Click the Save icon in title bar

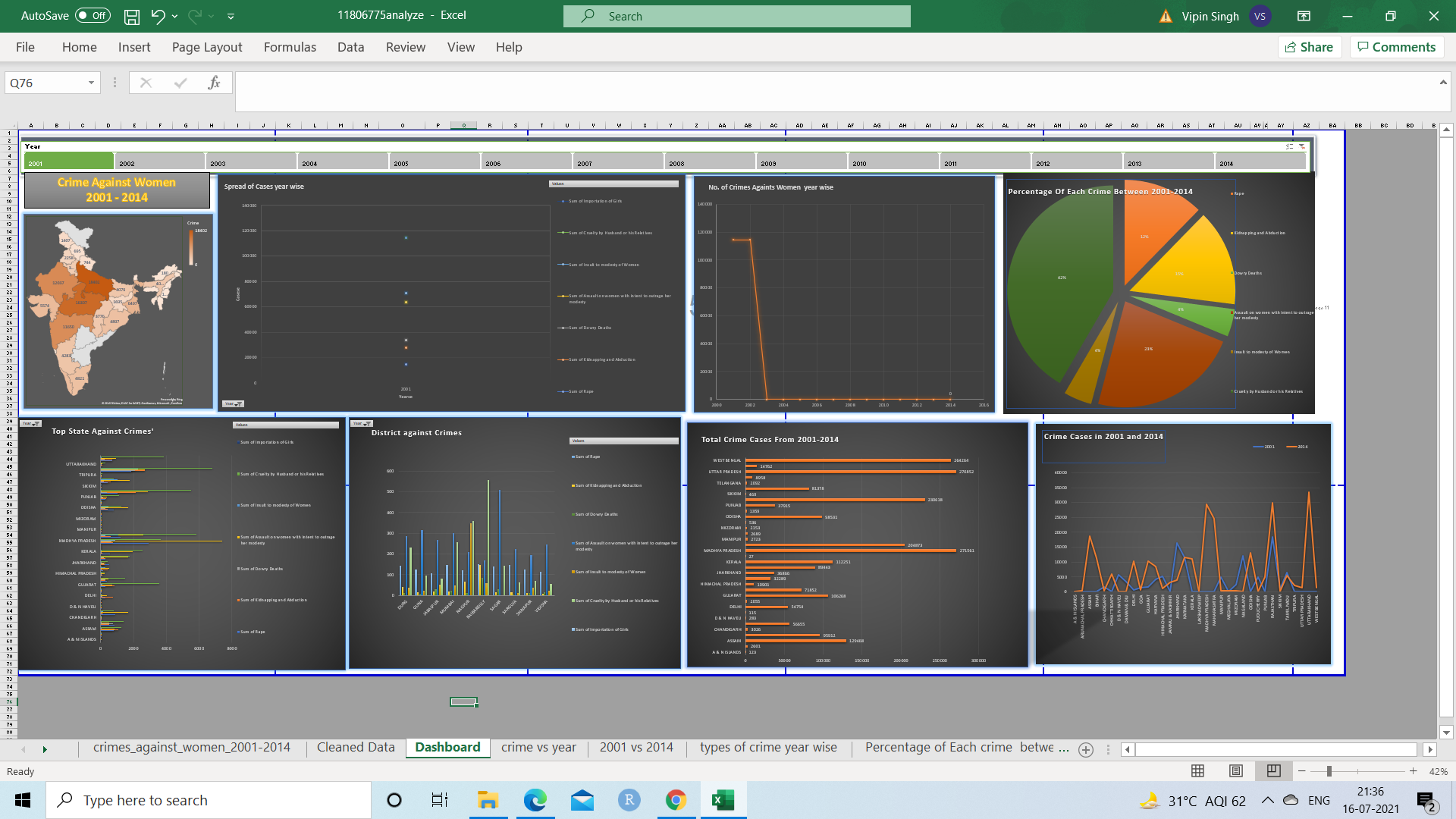[132, 16]
